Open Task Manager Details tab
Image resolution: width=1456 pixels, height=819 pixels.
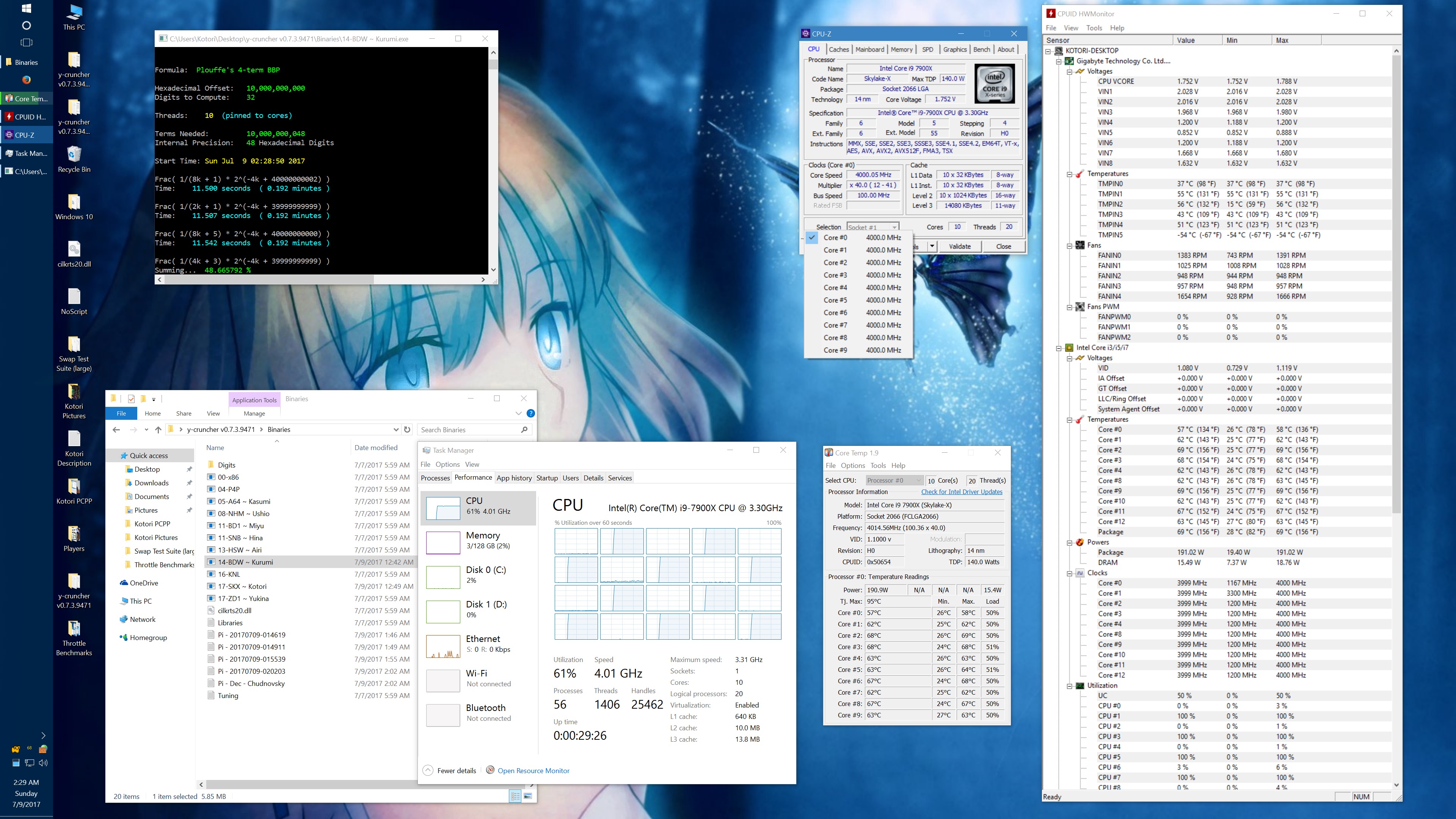tap(593, 478)
